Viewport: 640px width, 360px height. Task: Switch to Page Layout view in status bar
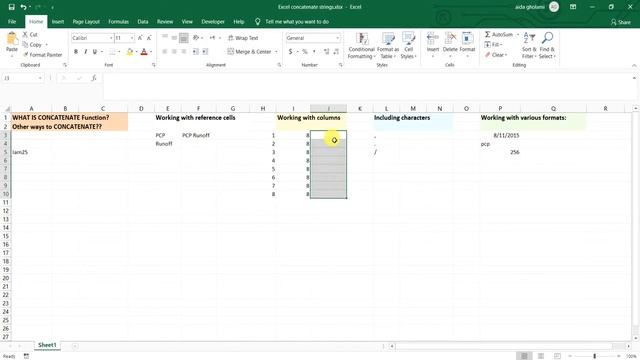[x=541, y=356]
